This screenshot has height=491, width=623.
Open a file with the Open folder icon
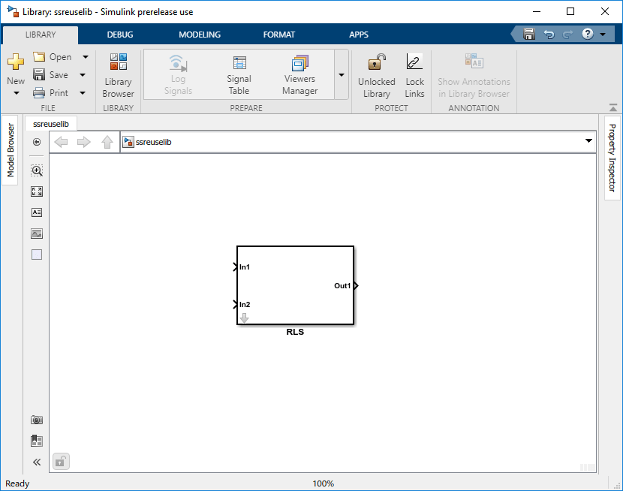click(x=39, y=57)
